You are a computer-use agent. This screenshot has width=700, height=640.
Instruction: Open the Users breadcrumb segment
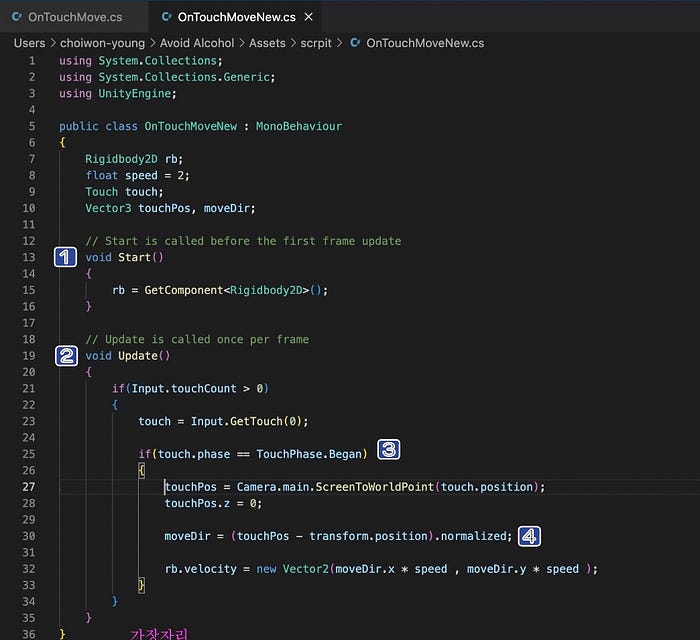[29, 43]
